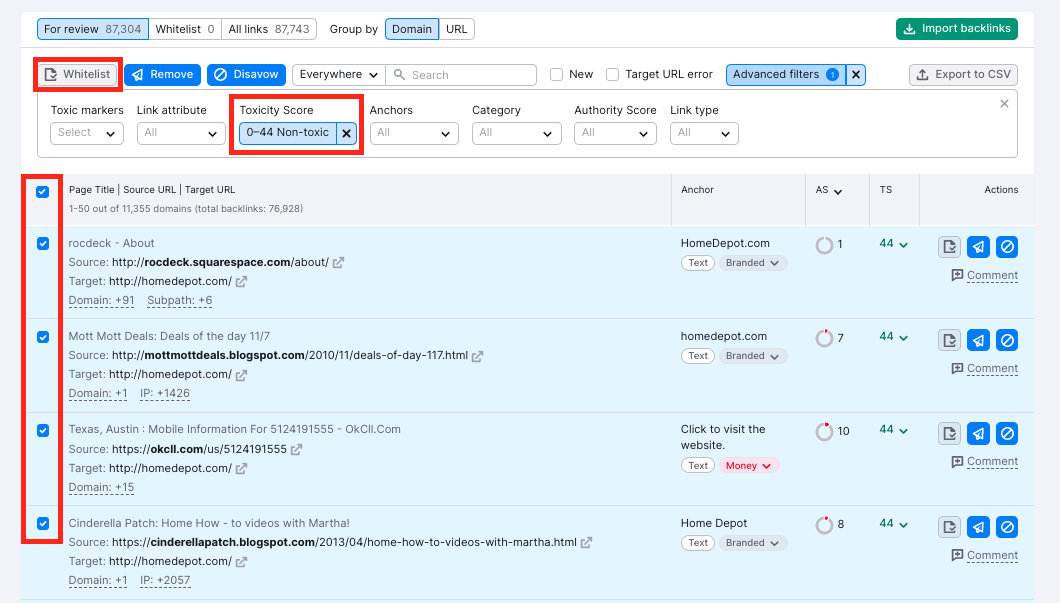Open the Link attribute dropdown
The image size is (1060, 603).
click(x=181, y=133)
